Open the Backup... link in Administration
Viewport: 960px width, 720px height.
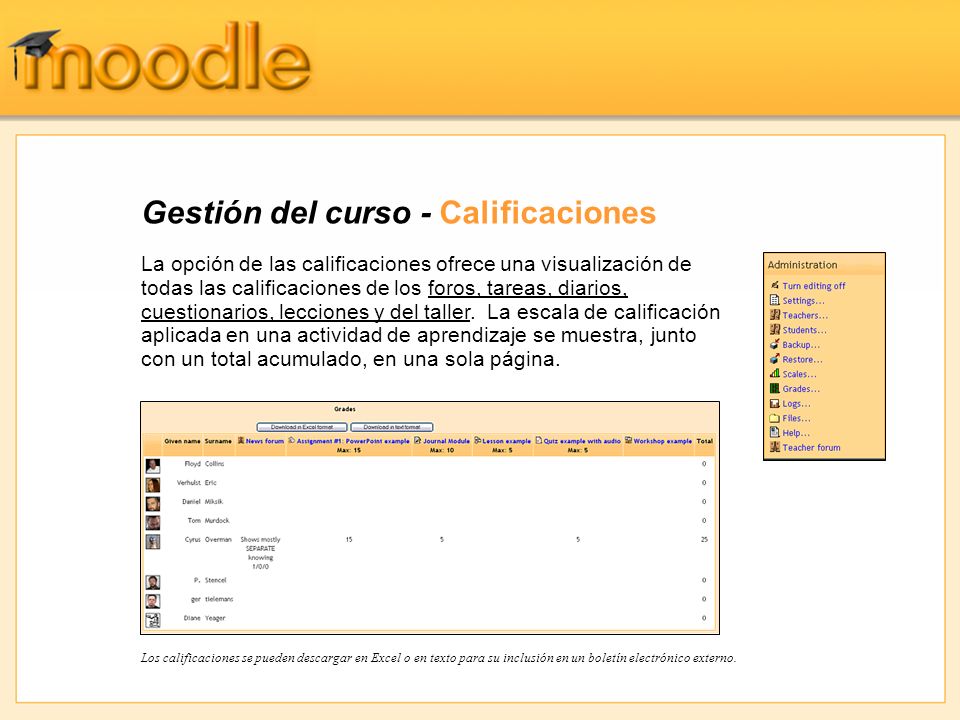[x=801, y=345]
